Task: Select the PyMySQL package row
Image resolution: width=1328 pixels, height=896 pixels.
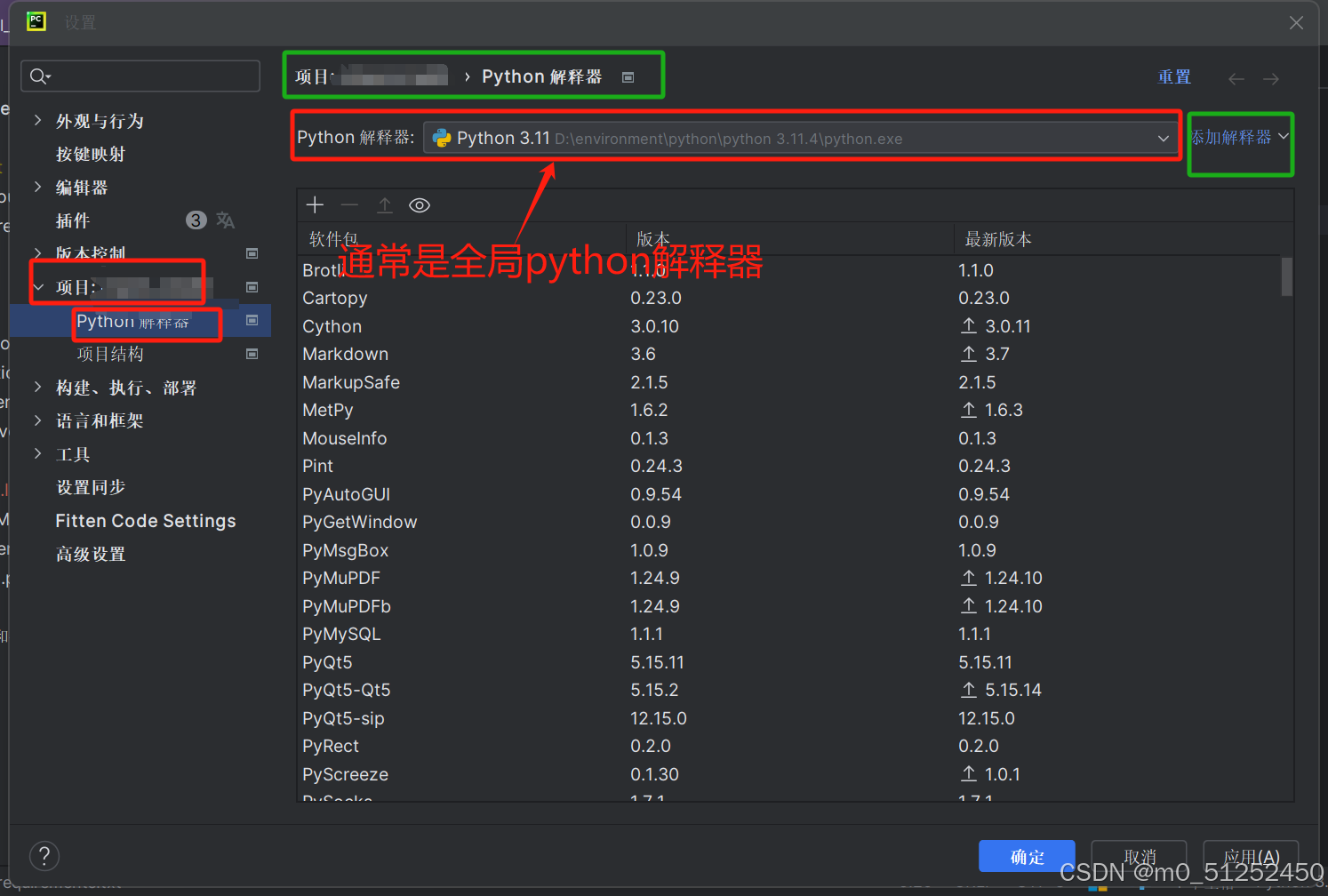Action: pos(789,634)
